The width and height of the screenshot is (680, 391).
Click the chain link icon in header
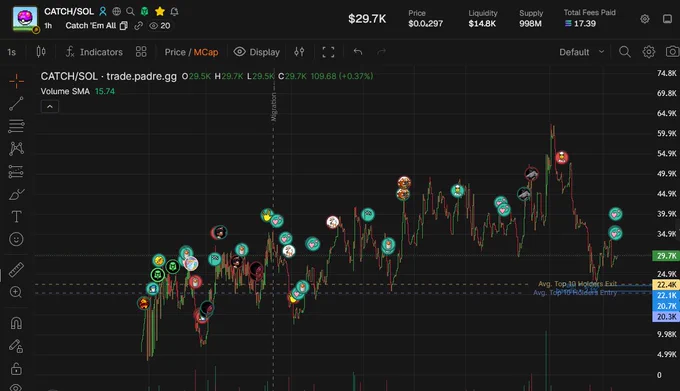point(138,26)
